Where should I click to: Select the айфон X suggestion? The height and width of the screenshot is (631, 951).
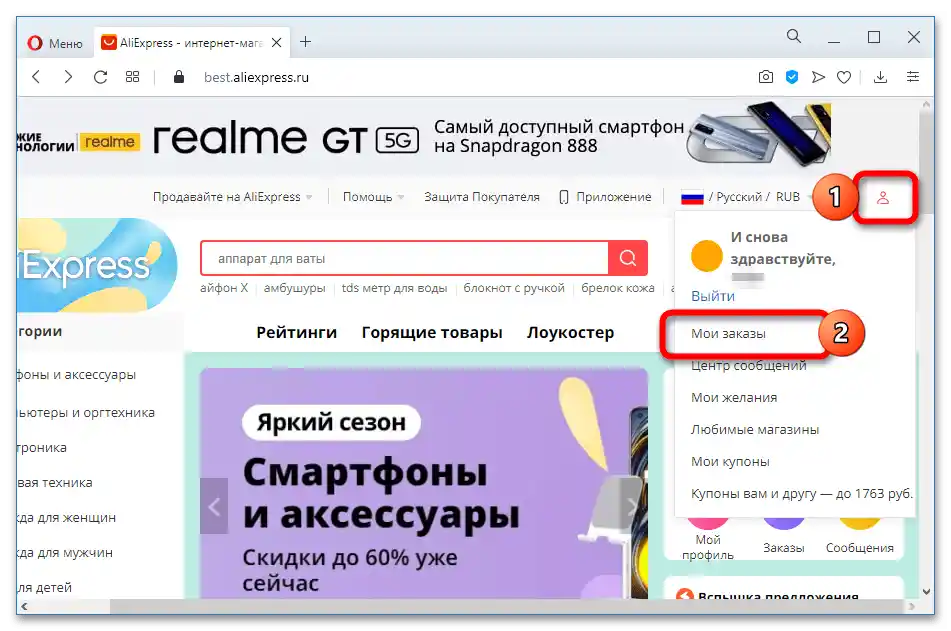point(224,288)
